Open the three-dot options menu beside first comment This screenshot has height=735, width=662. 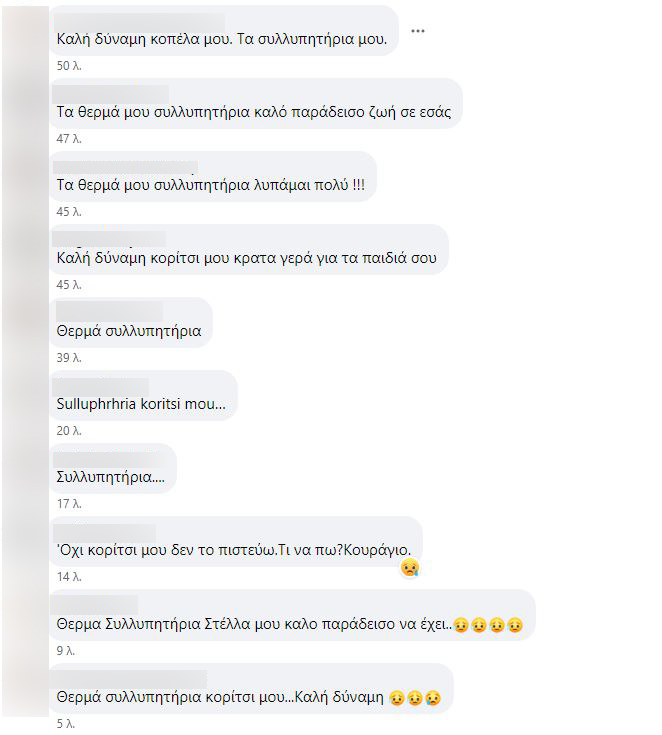(x=417, y=31)
